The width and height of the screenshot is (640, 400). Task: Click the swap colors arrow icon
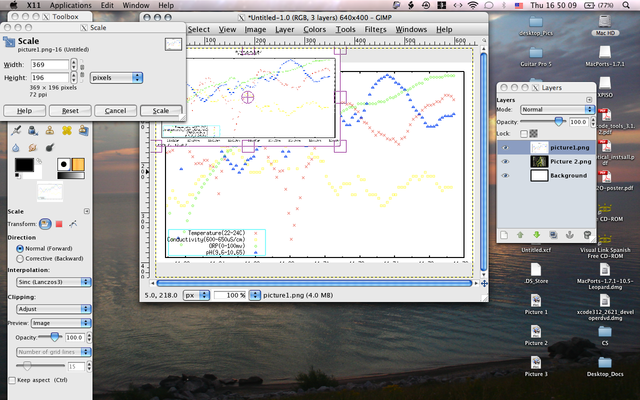(x=39, y=161)
